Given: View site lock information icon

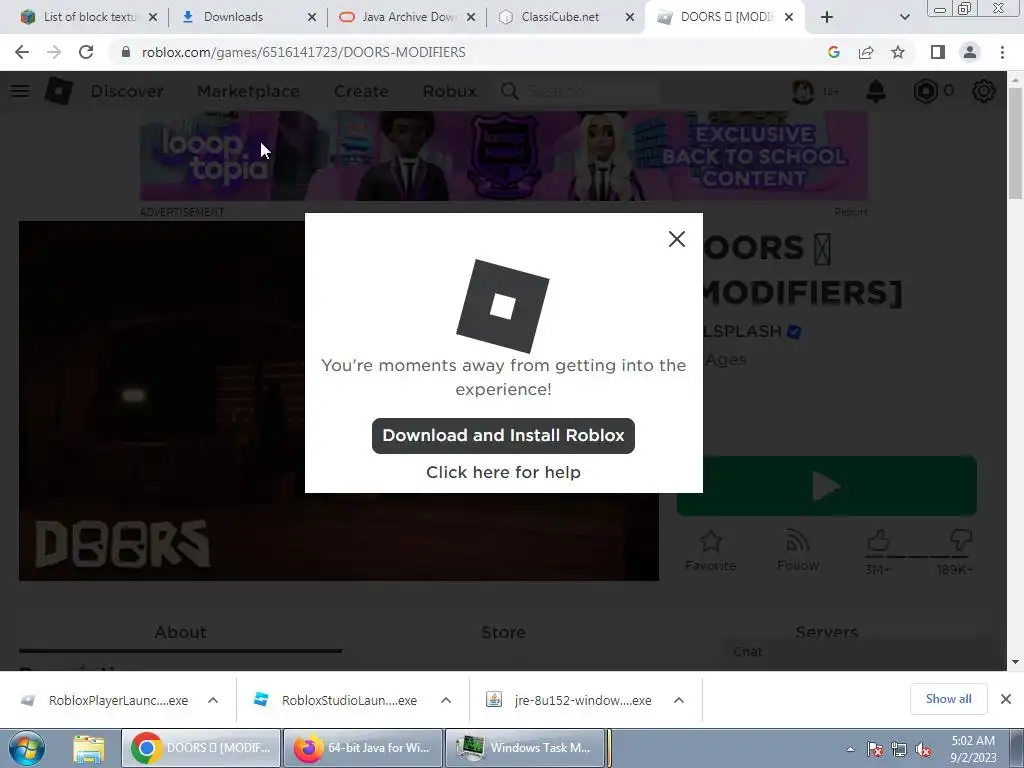Looking at the screenshot, I should (x=126, y=52).
